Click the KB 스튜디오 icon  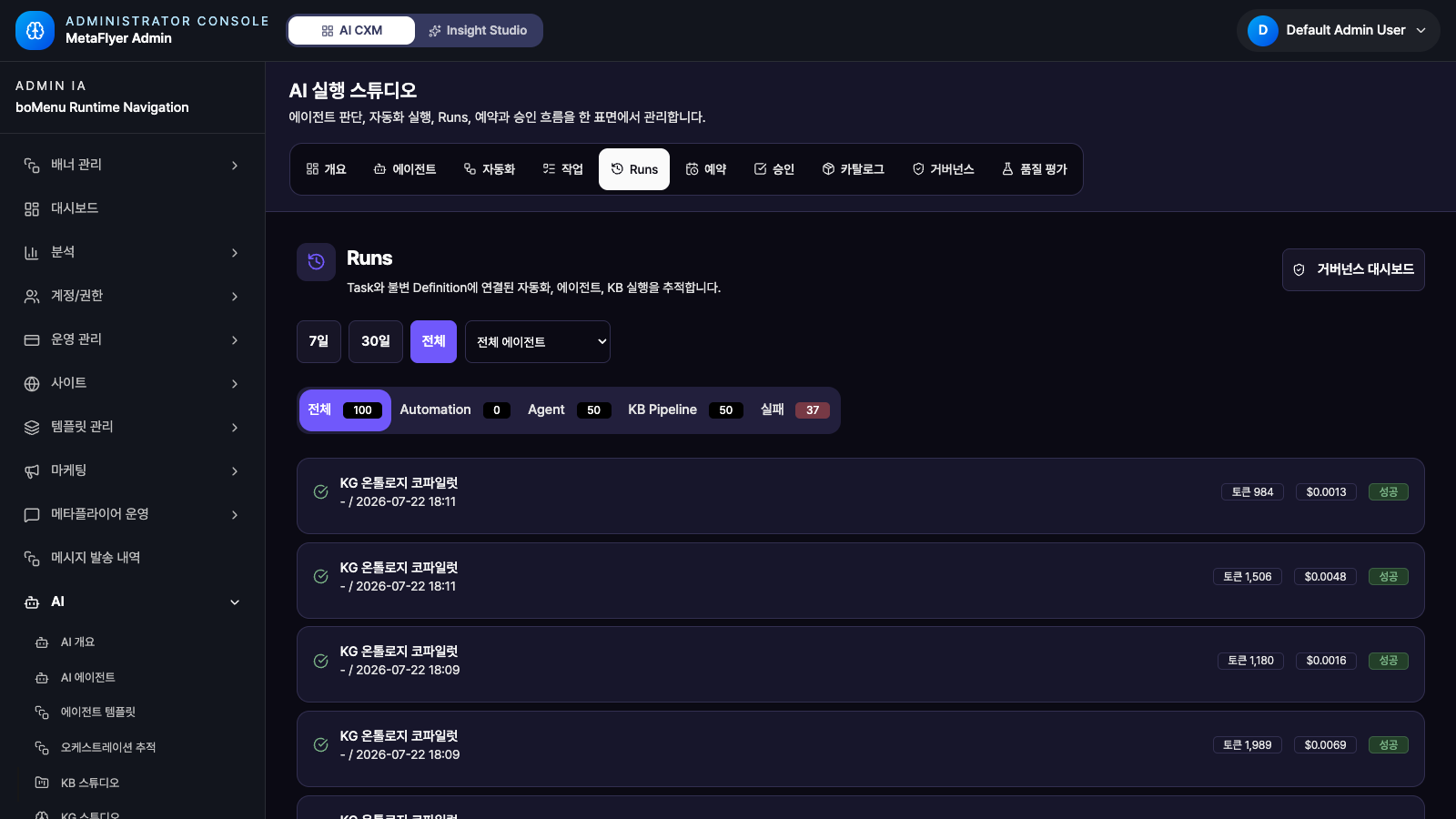pyautogui.click(x=42, y=783)
